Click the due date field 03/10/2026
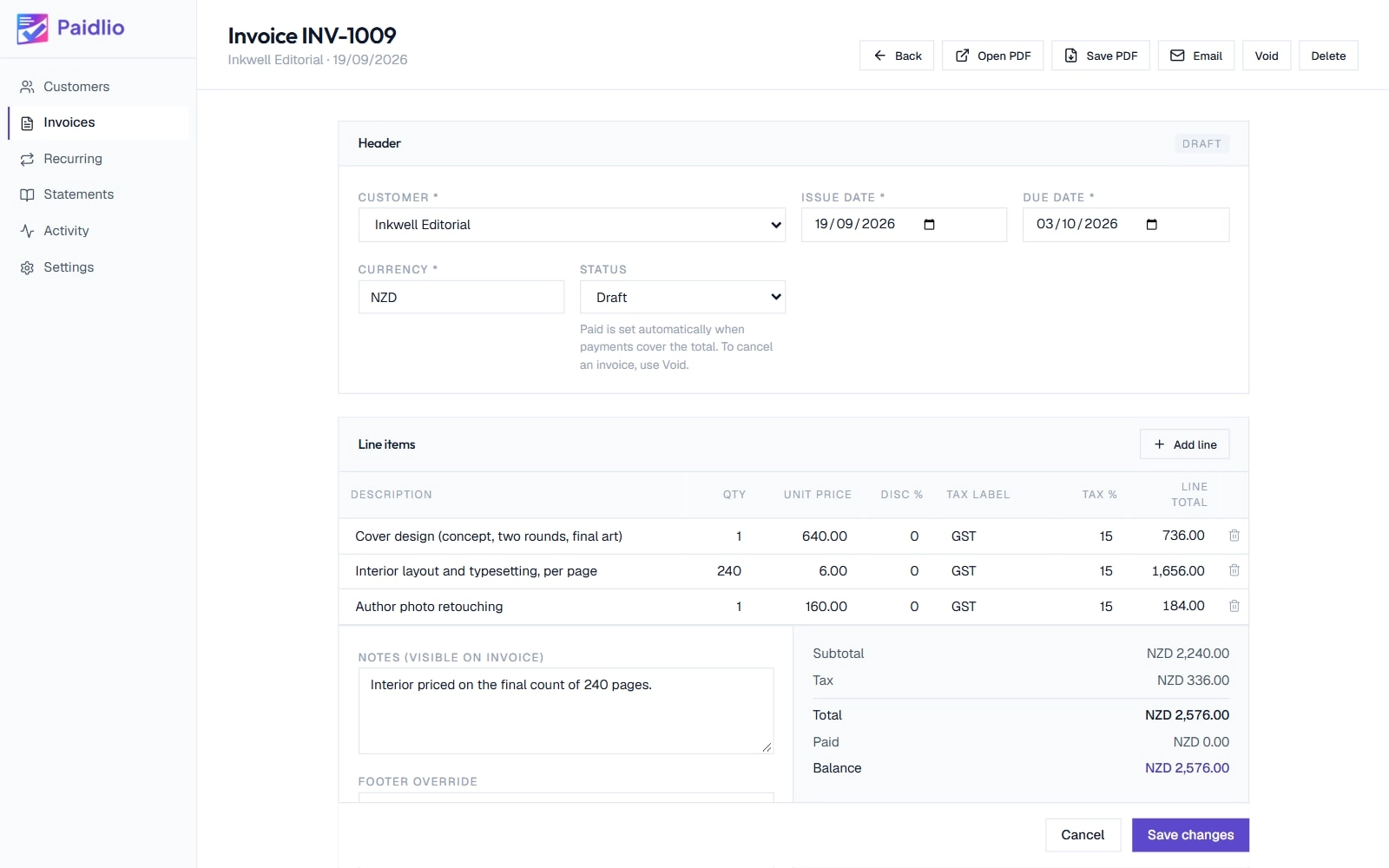The width and height of the screenshot is (1389, 868). [x=1126, y=225]
